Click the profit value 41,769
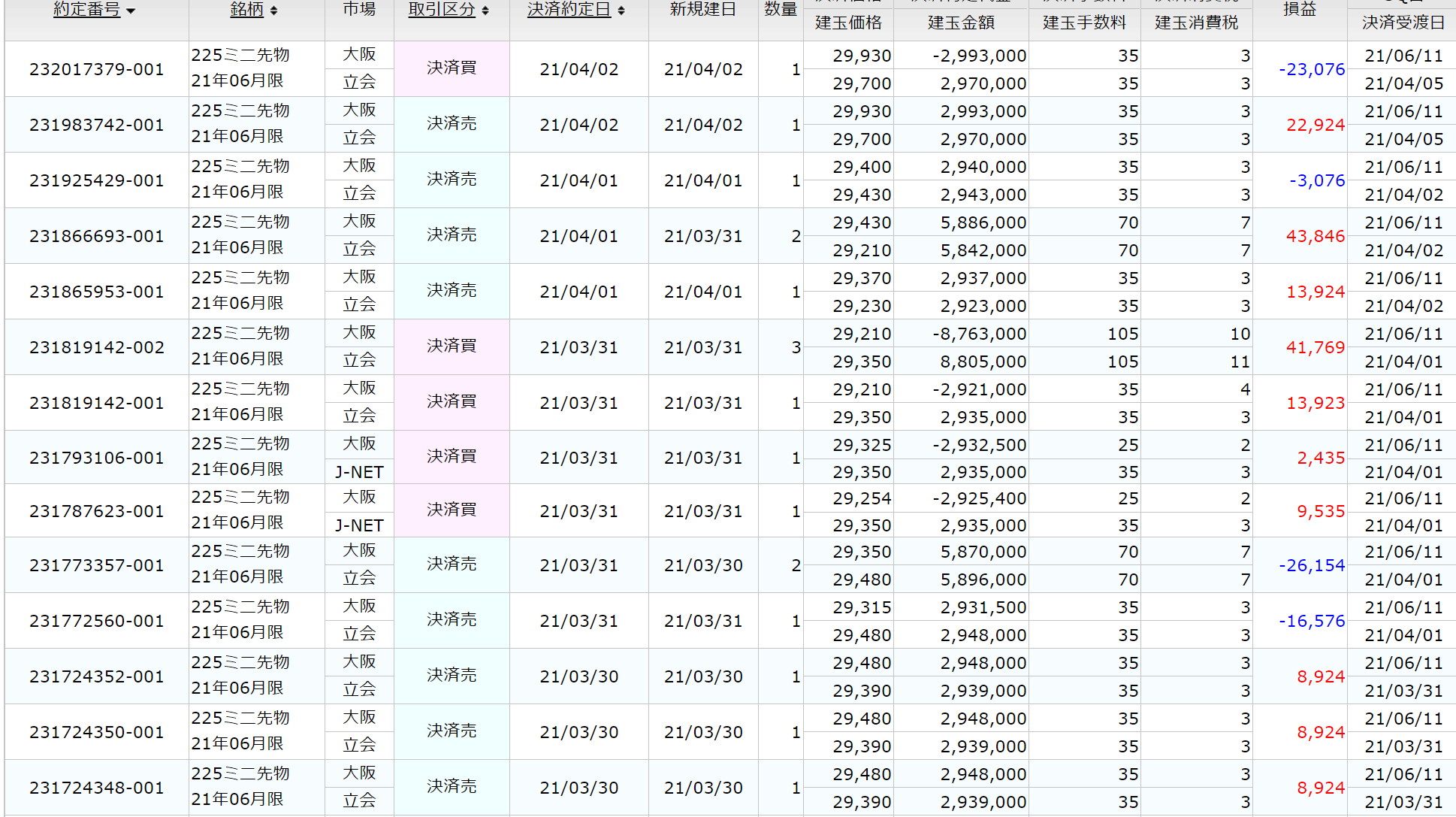 click(x=1316, y=347)
